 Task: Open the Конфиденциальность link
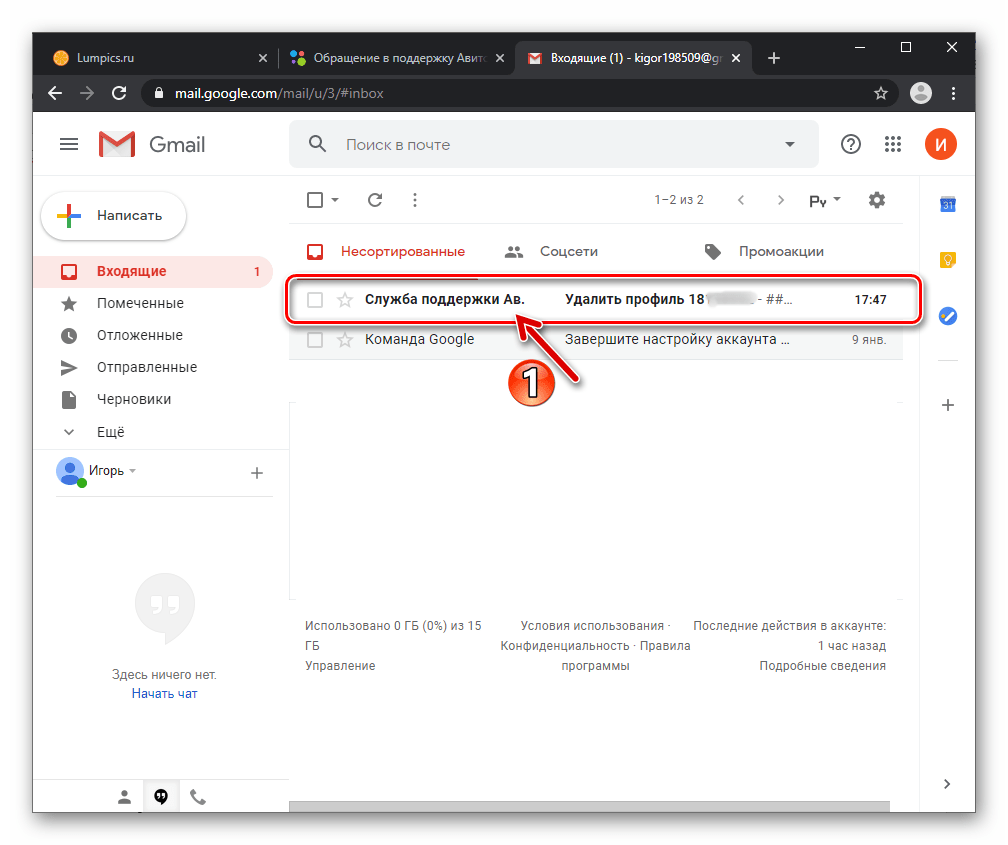point(564,646)
